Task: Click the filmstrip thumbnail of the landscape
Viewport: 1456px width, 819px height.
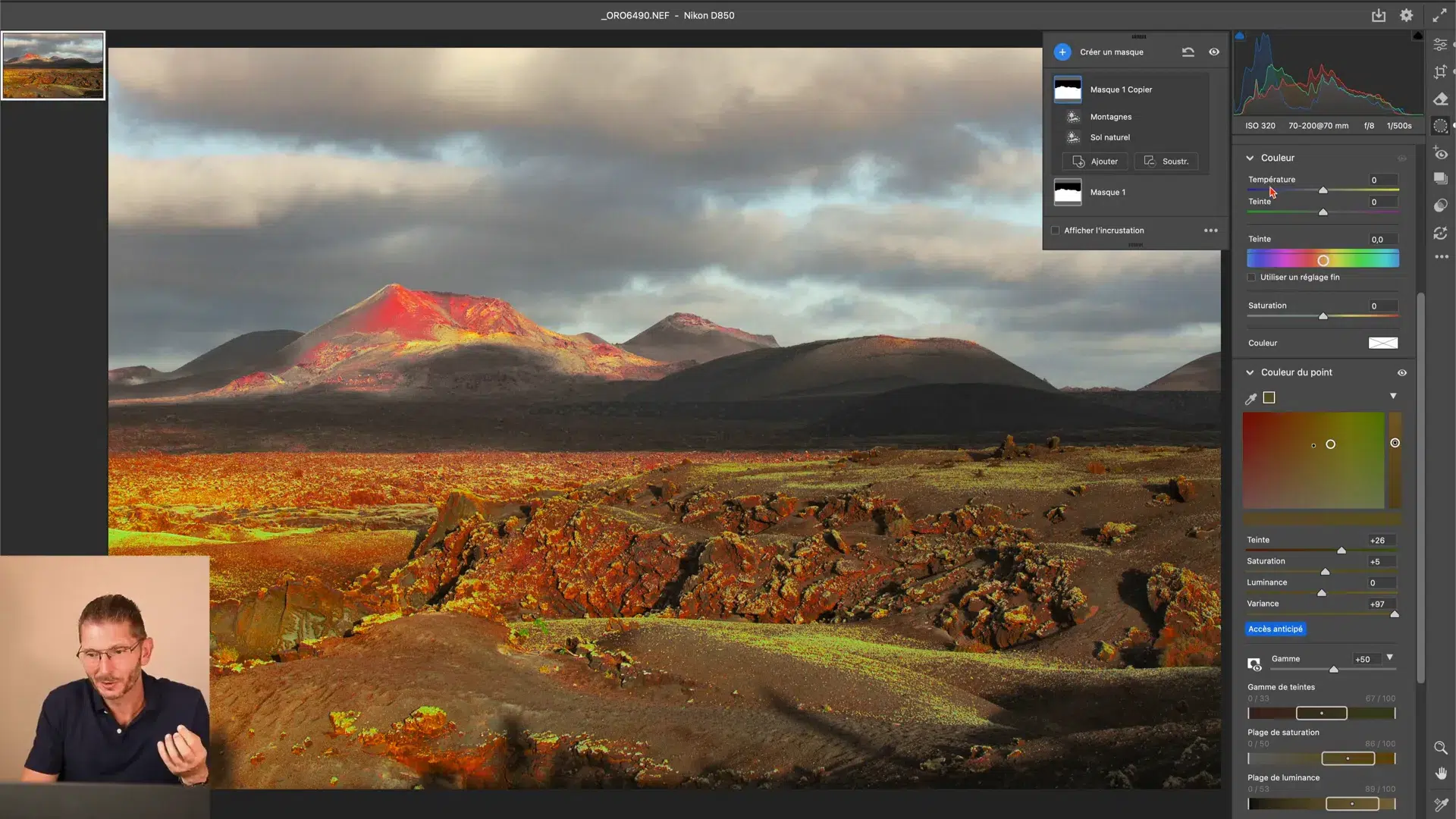Action: coord(53,65)
